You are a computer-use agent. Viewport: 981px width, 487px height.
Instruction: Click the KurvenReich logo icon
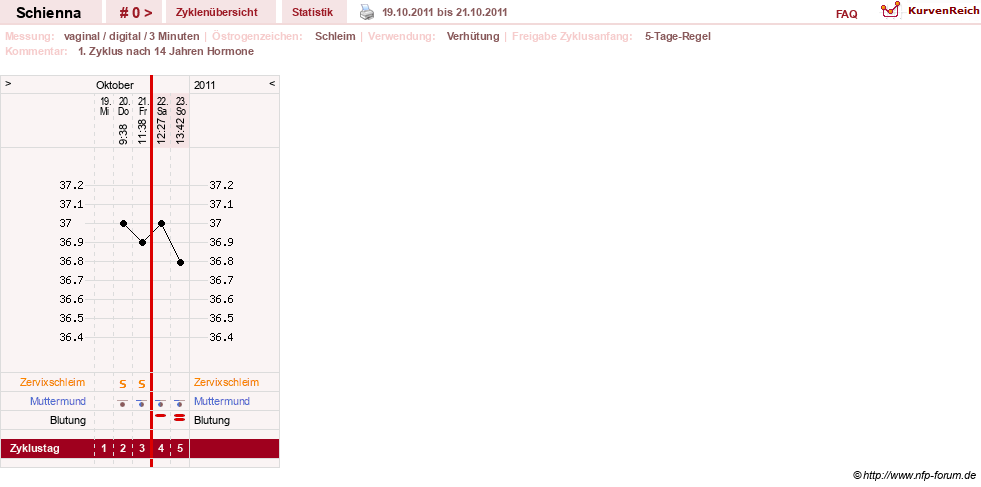click(890, 9)
